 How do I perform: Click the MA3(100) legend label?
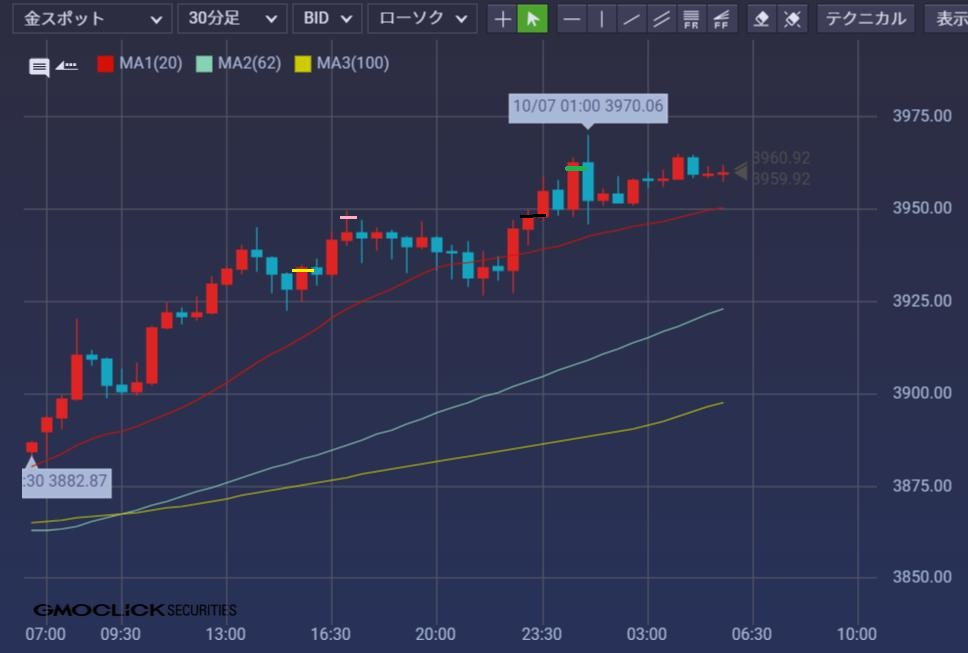[x=352, y=64]
